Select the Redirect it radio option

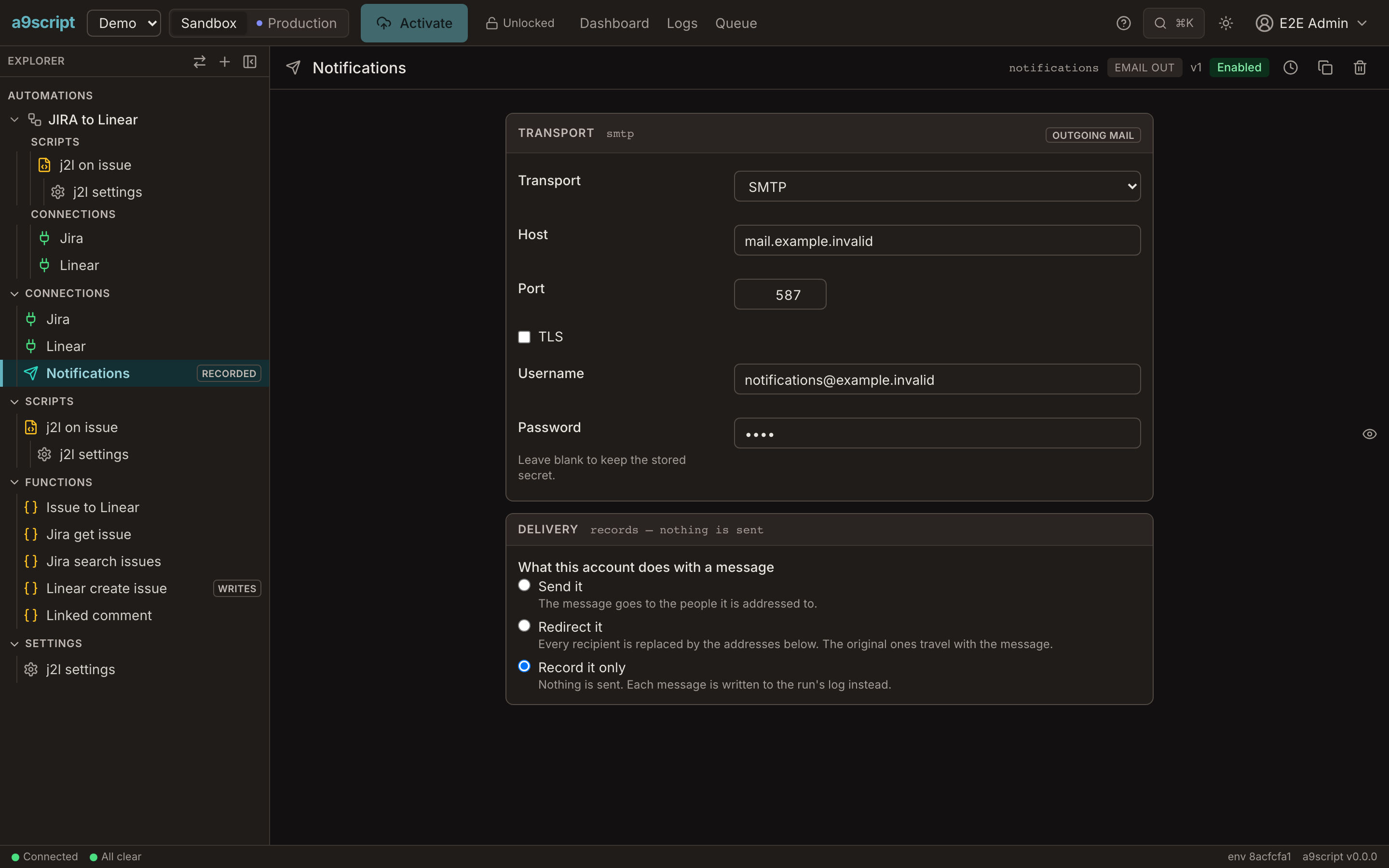click(524, 626)
